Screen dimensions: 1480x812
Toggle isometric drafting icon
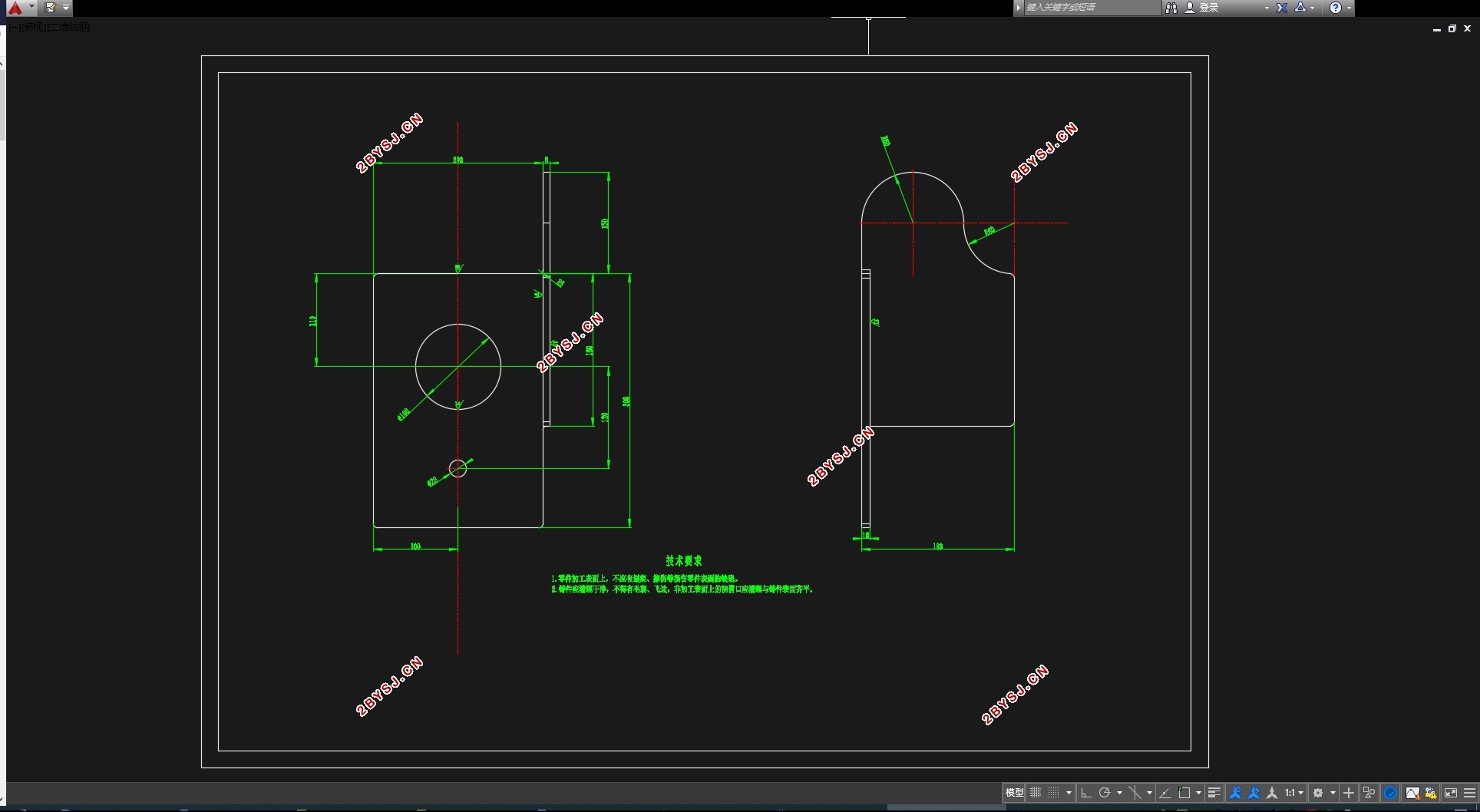coord(1135,793)
